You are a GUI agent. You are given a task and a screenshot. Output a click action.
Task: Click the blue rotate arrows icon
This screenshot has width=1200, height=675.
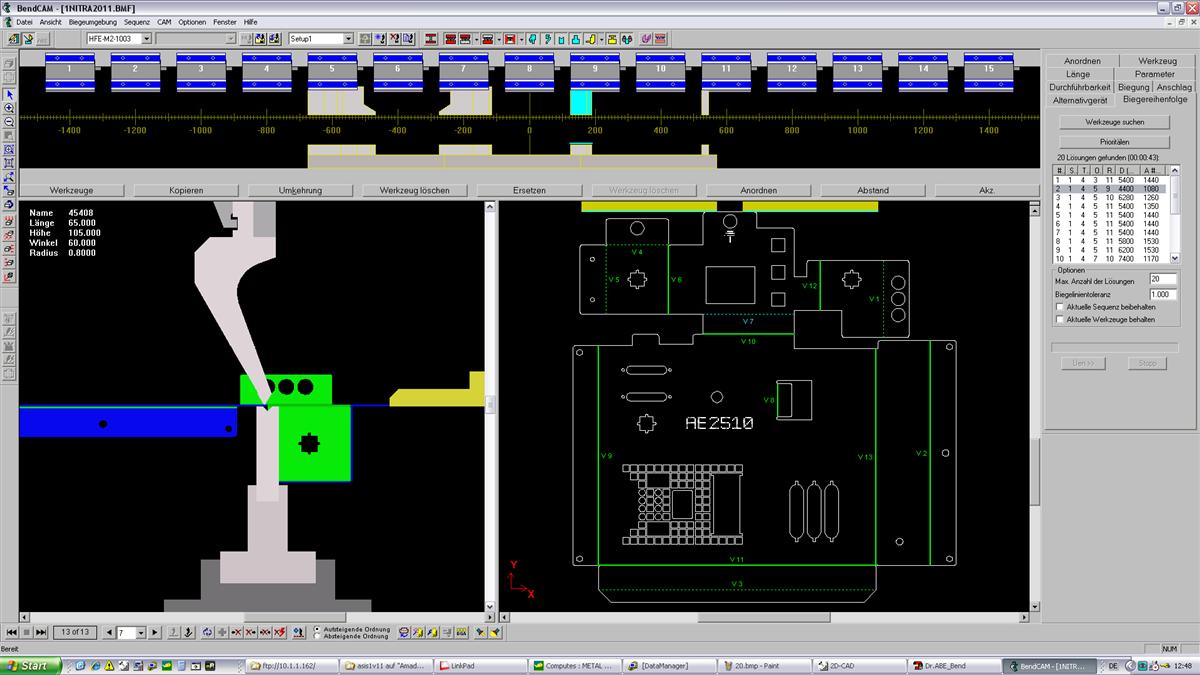click(206, 633)
